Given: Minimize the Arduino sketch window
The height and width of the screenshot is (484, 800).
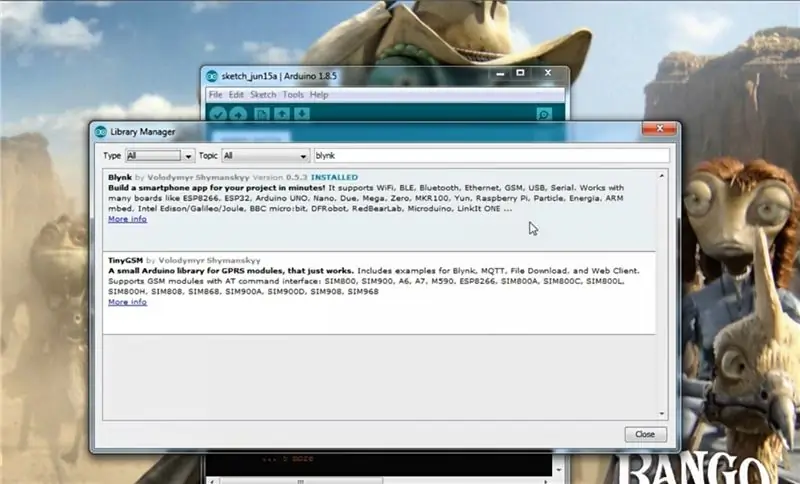Looking at the screenshot, I should (x=500, y=74).
